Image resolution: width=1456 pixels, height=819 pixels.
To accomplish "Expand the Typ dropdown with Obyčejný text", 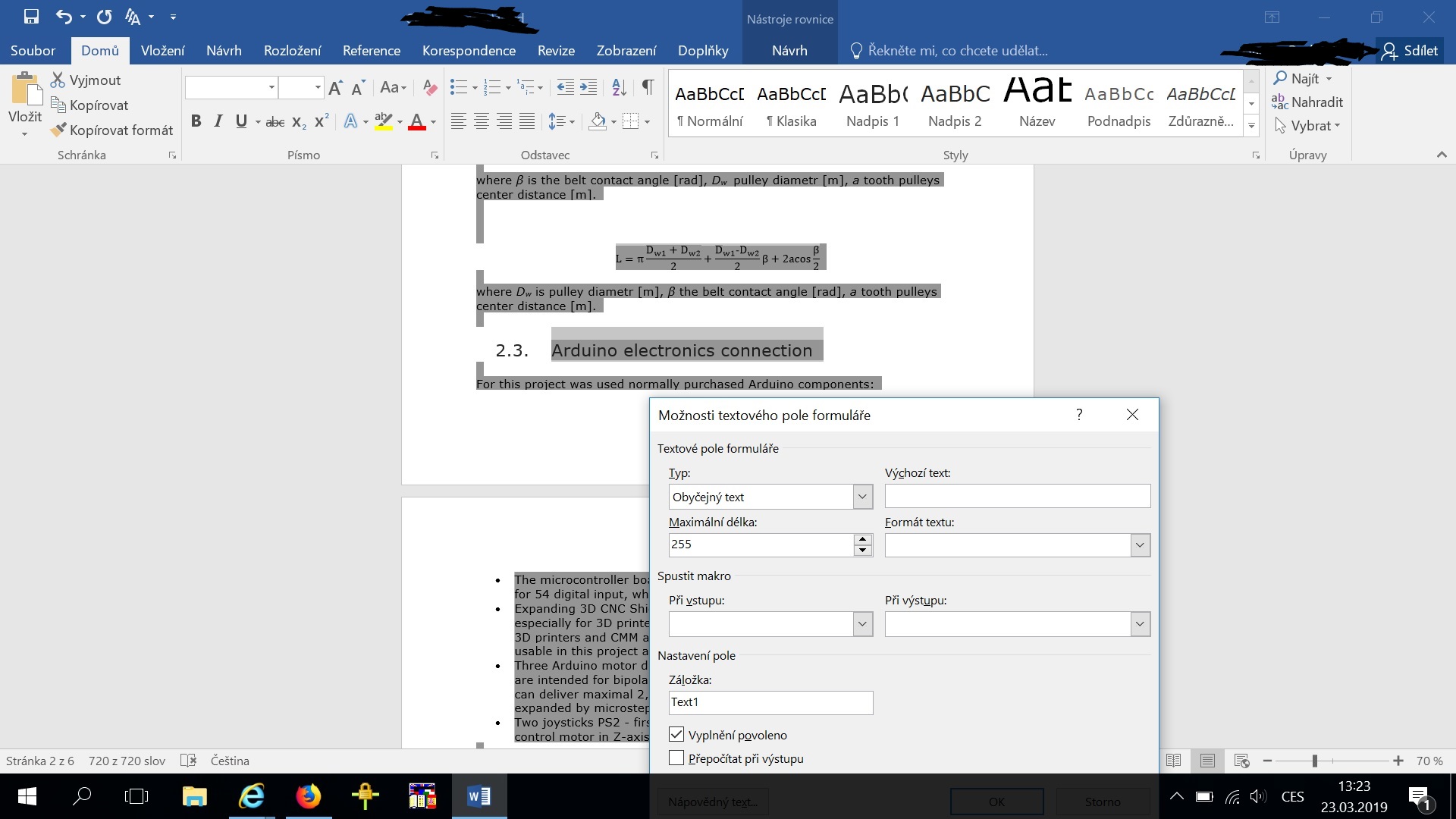I will tap(862, 497).
